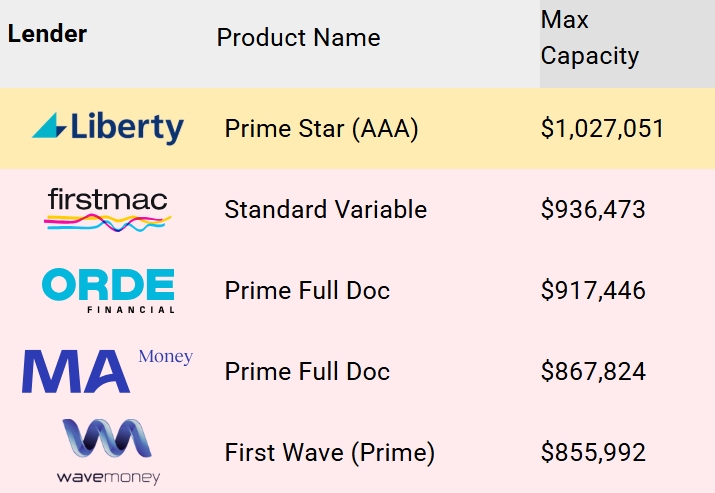This screenshot has width=715, height=493.
Task: Click FINANCIAL text under ORDE logo
Action: tap(131, 310)
